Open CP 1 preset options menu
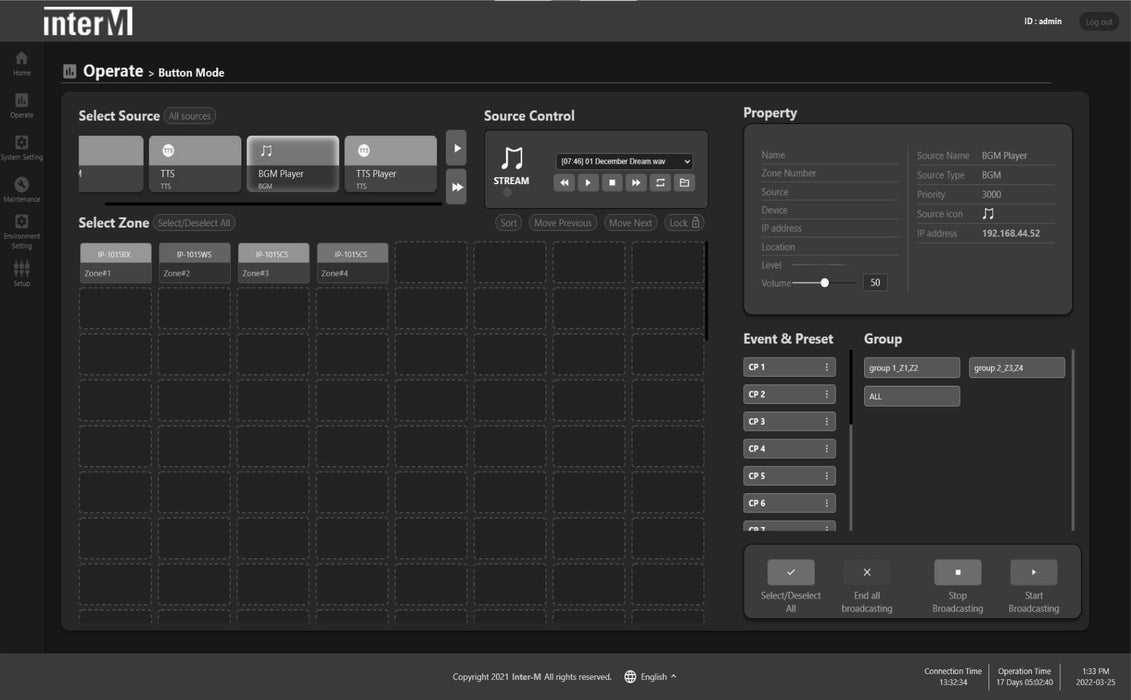This screenshot has width=1131, height=700. (x=826, y=367)
